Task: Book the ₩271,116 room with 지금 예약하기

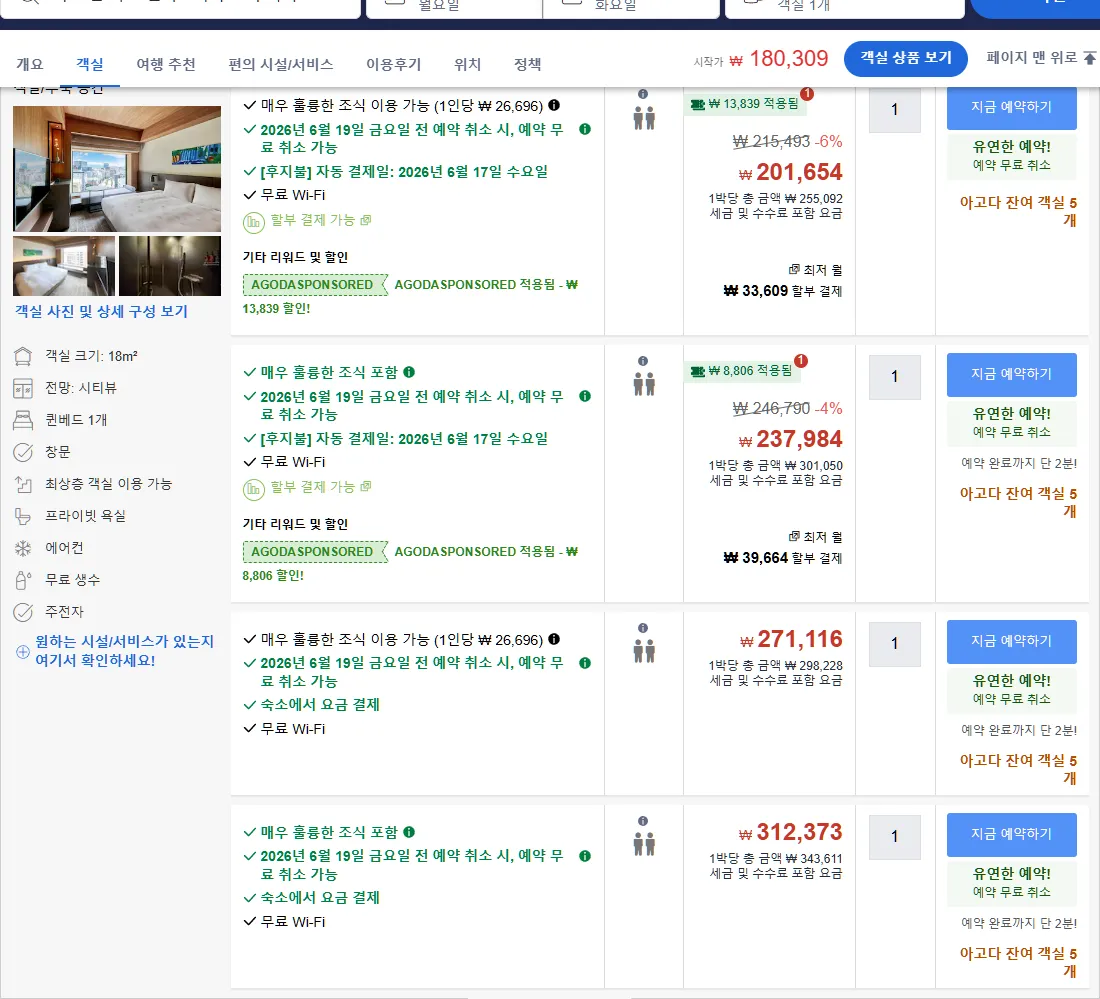Action: click(1012, 641)
